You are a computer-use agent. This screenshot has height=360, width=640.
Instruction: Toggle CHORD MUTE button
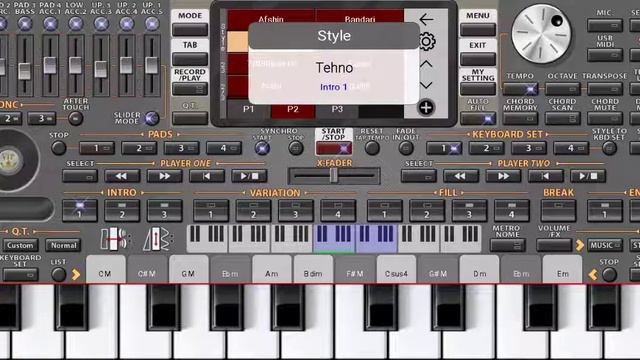pyautogui.click(x=605, y=119)
